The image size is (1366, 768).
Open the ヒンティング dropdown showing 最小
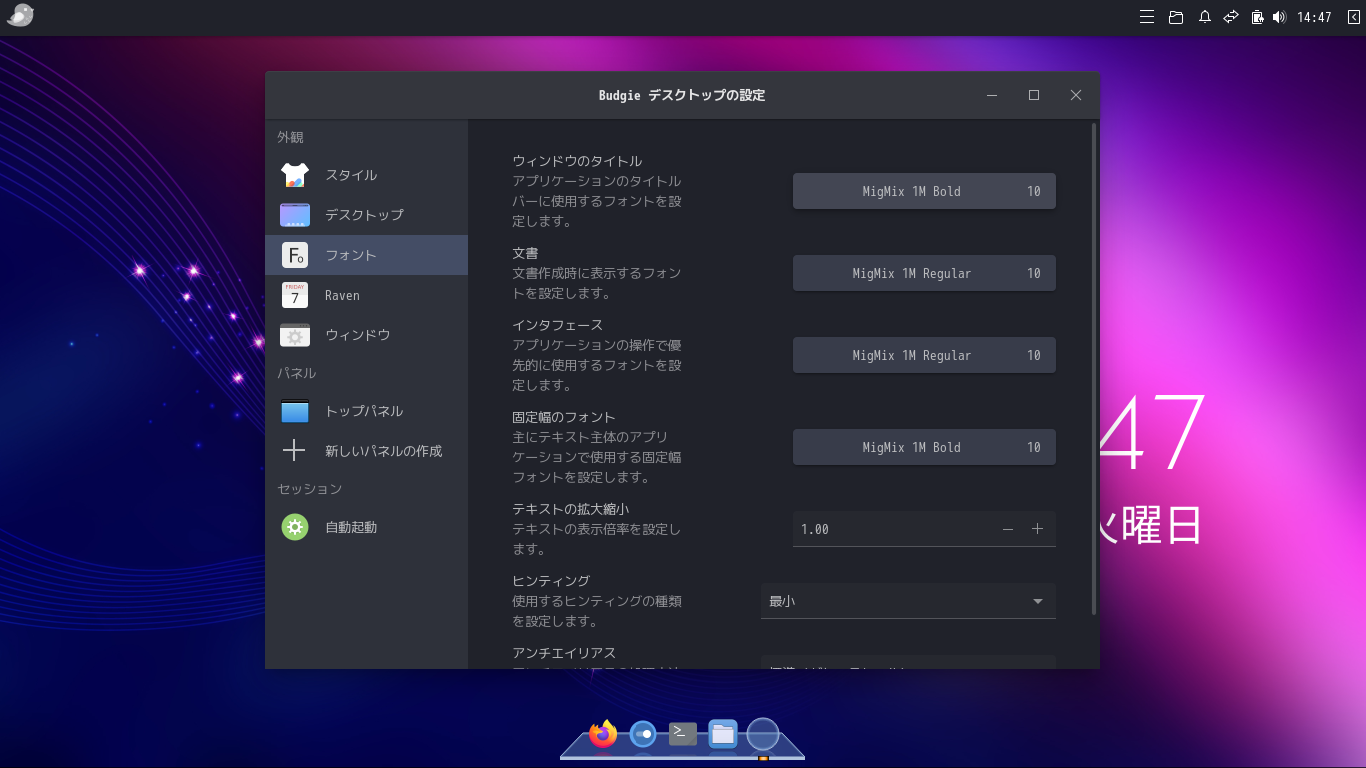[x=908, y=601]
